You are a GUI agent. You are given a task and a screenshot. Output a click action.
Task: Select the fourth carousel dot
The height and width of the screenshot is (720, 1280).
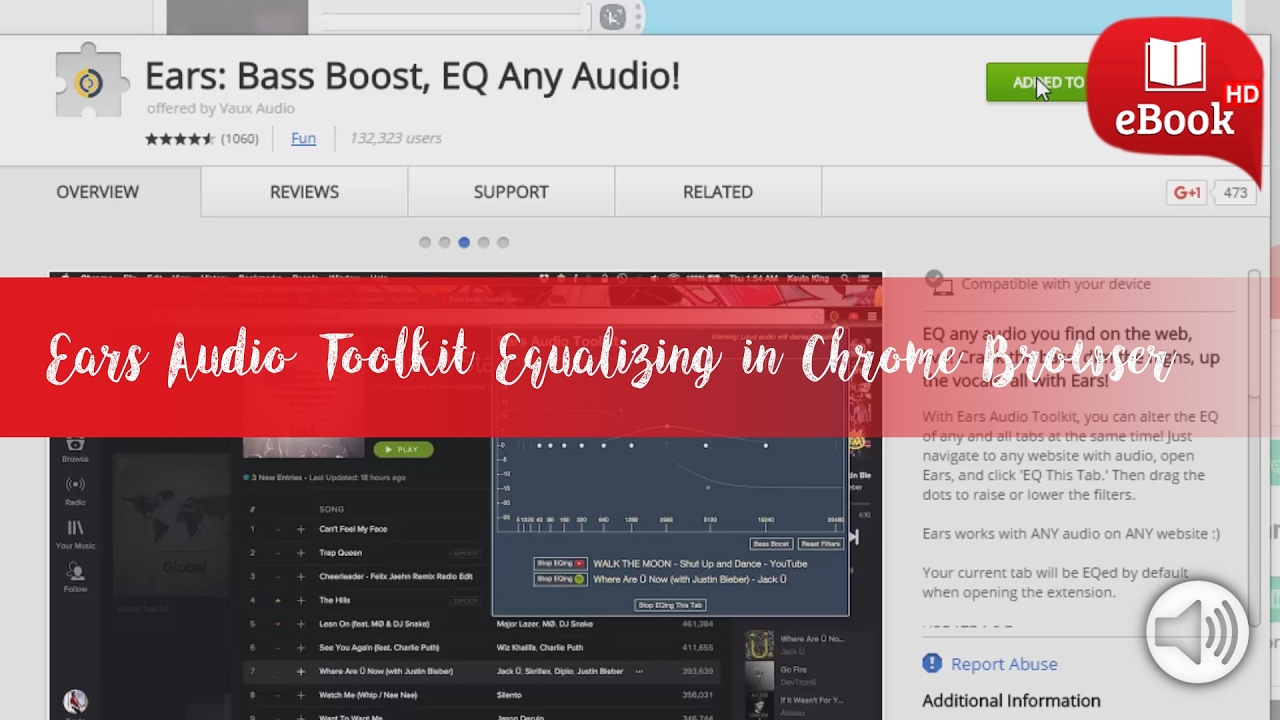tap(483, 243)
